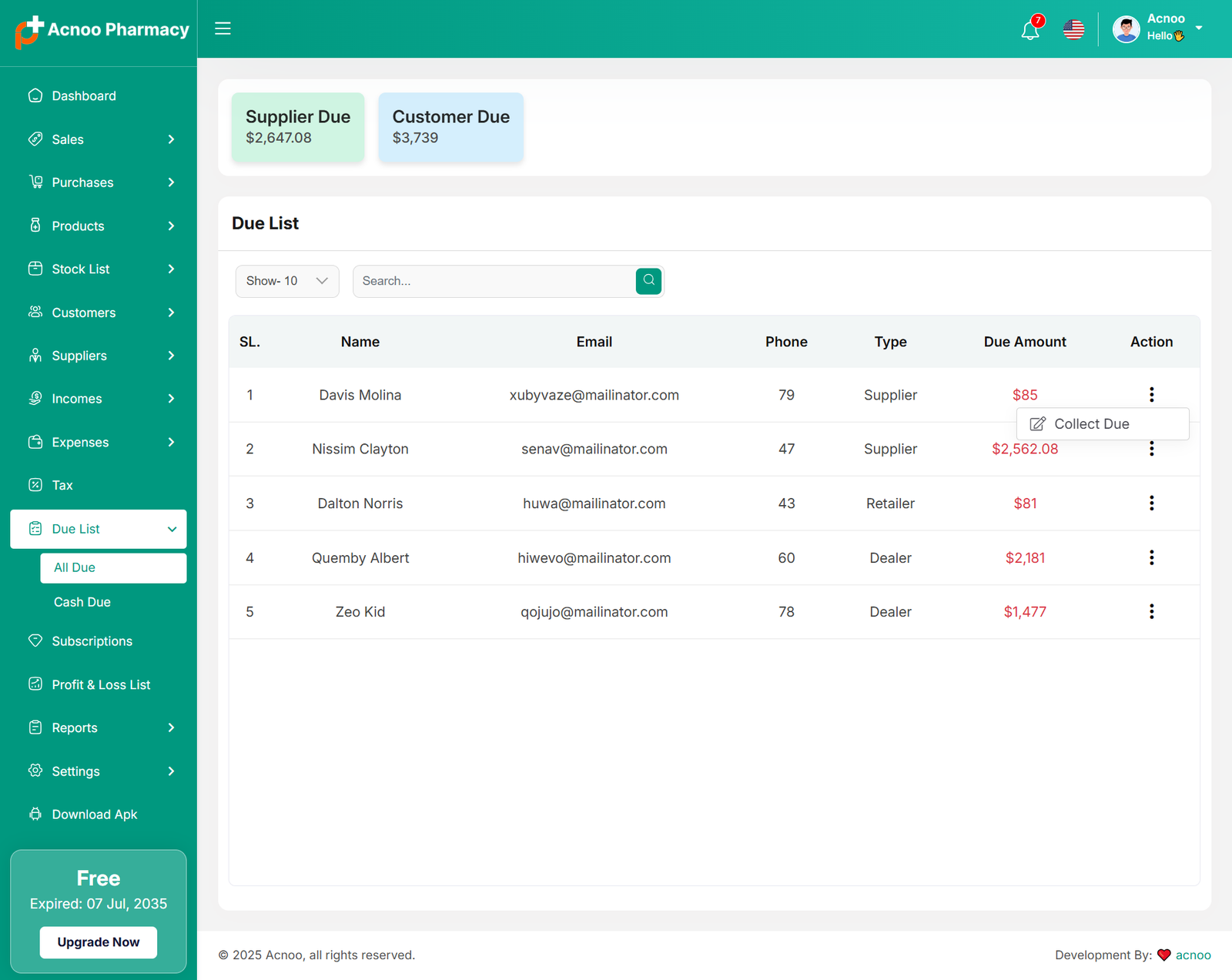1232x980 pixels.
Task: Open three-dot menu for Dalton Norris
Action: (1151, 503)
